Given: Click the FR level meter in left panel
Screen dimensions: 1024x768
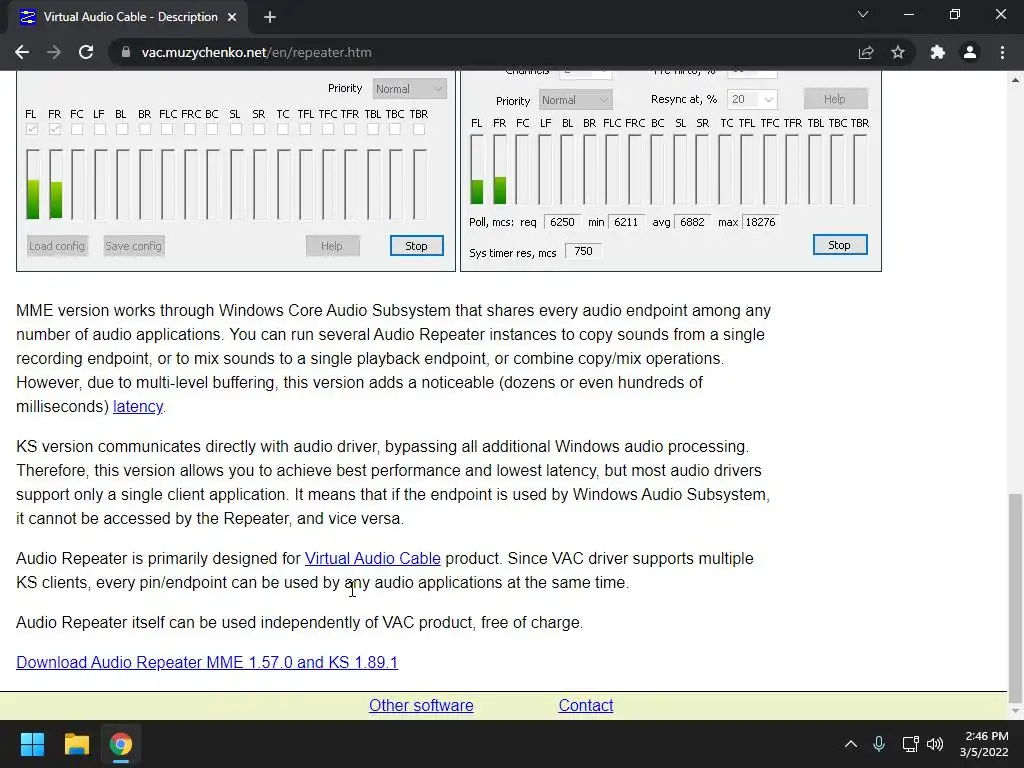Looking at the screenshot, I should pyautogui.click(x=56, y=184).
